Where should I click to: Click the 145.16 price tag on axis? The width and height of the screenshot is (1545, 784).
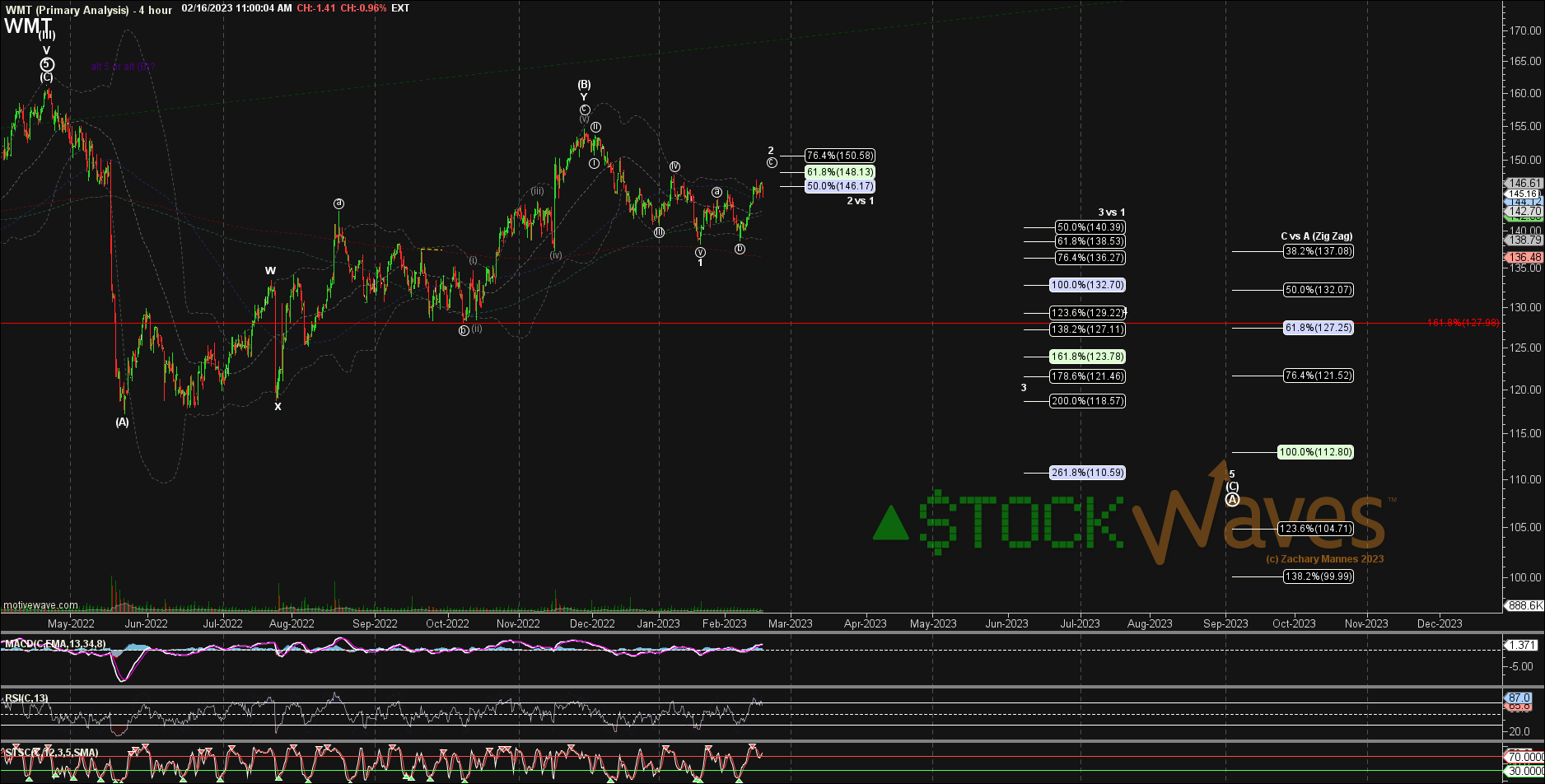coord(1524,194)
